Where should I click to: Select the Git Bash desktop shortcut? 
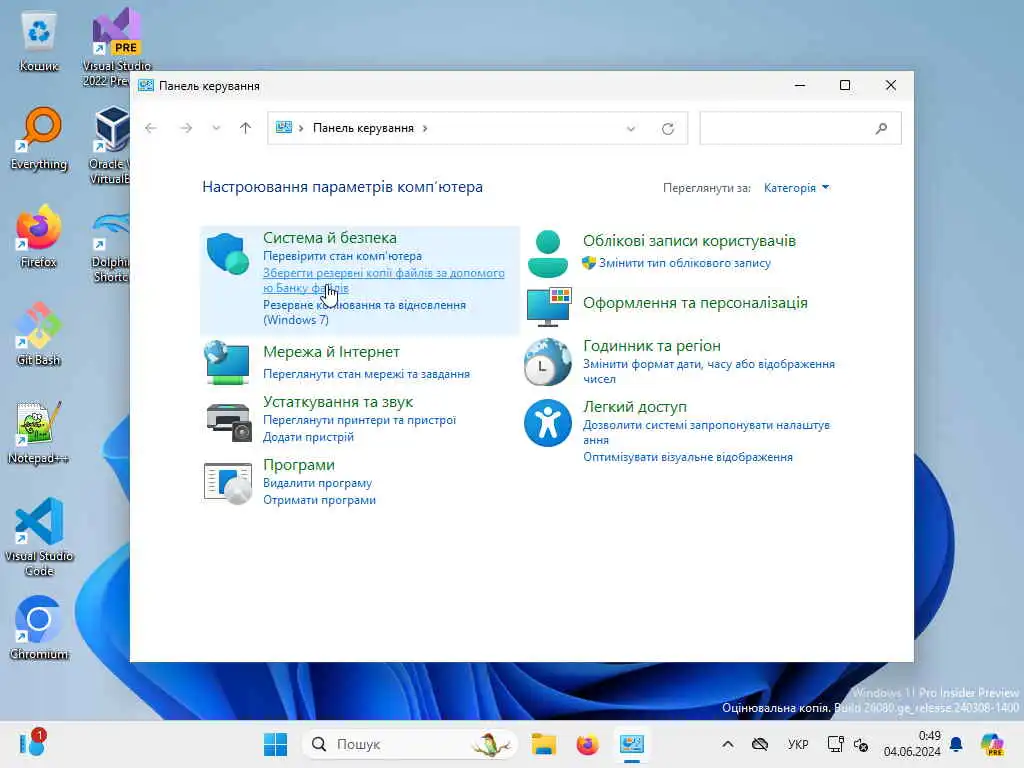[x=39, y=334]
